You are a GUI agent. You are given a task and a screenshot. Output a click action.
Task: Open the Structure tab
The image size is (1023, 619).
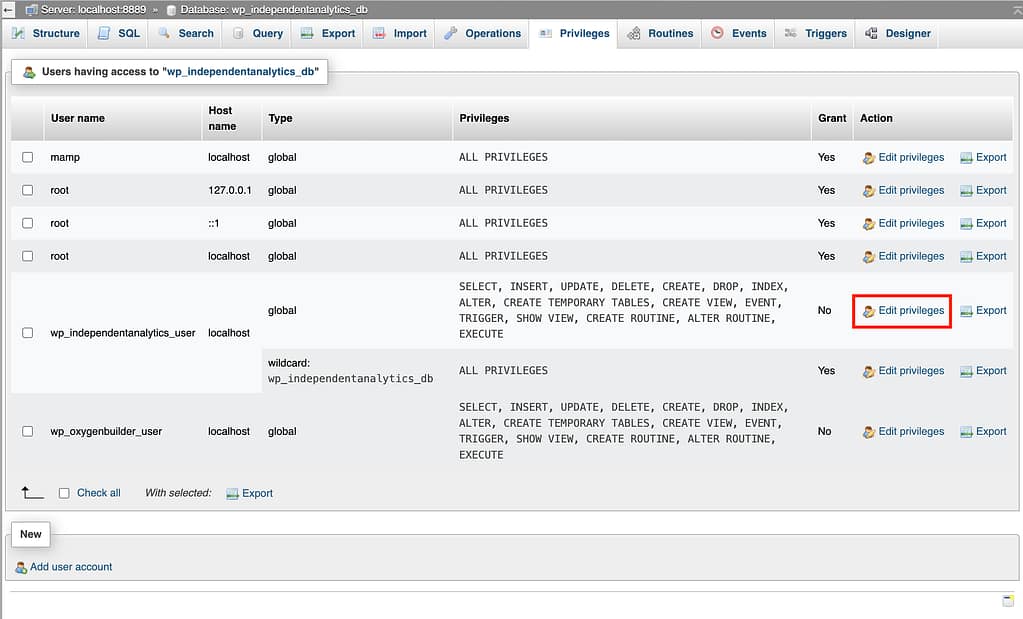tap(45, 33)
